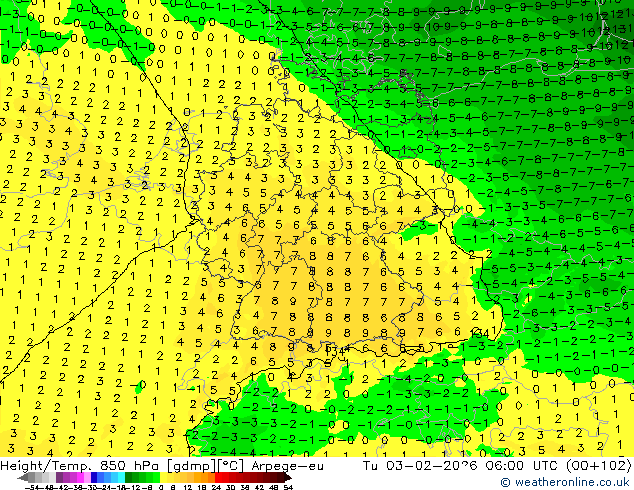The width and height of the screenshot is (634, 490).
Task: Click the '54' value at legend's right end
Action: point(288,487)
